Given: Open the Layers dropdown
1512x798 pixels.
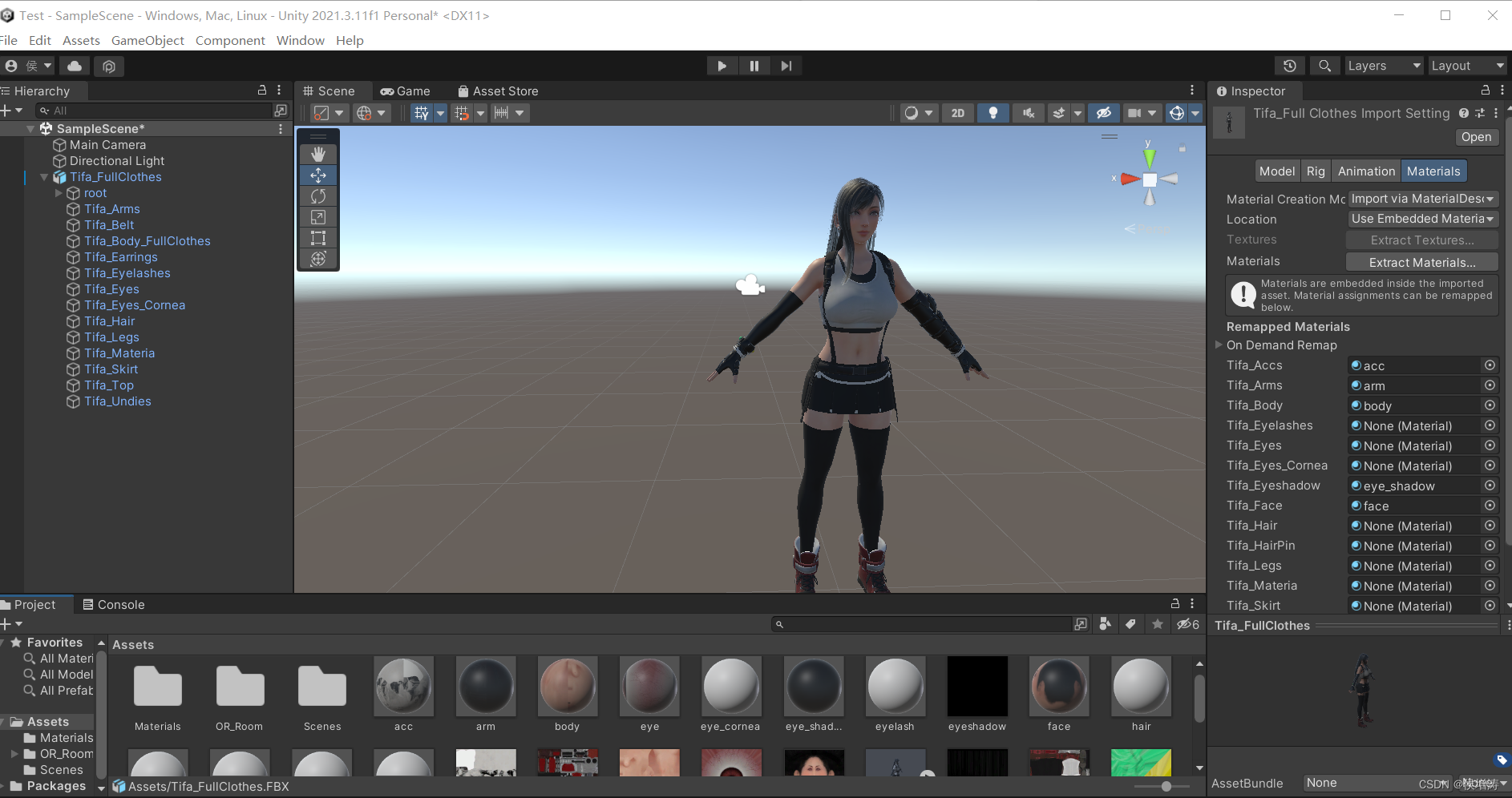Looking at the screenshot, I should coord(1384,66).
